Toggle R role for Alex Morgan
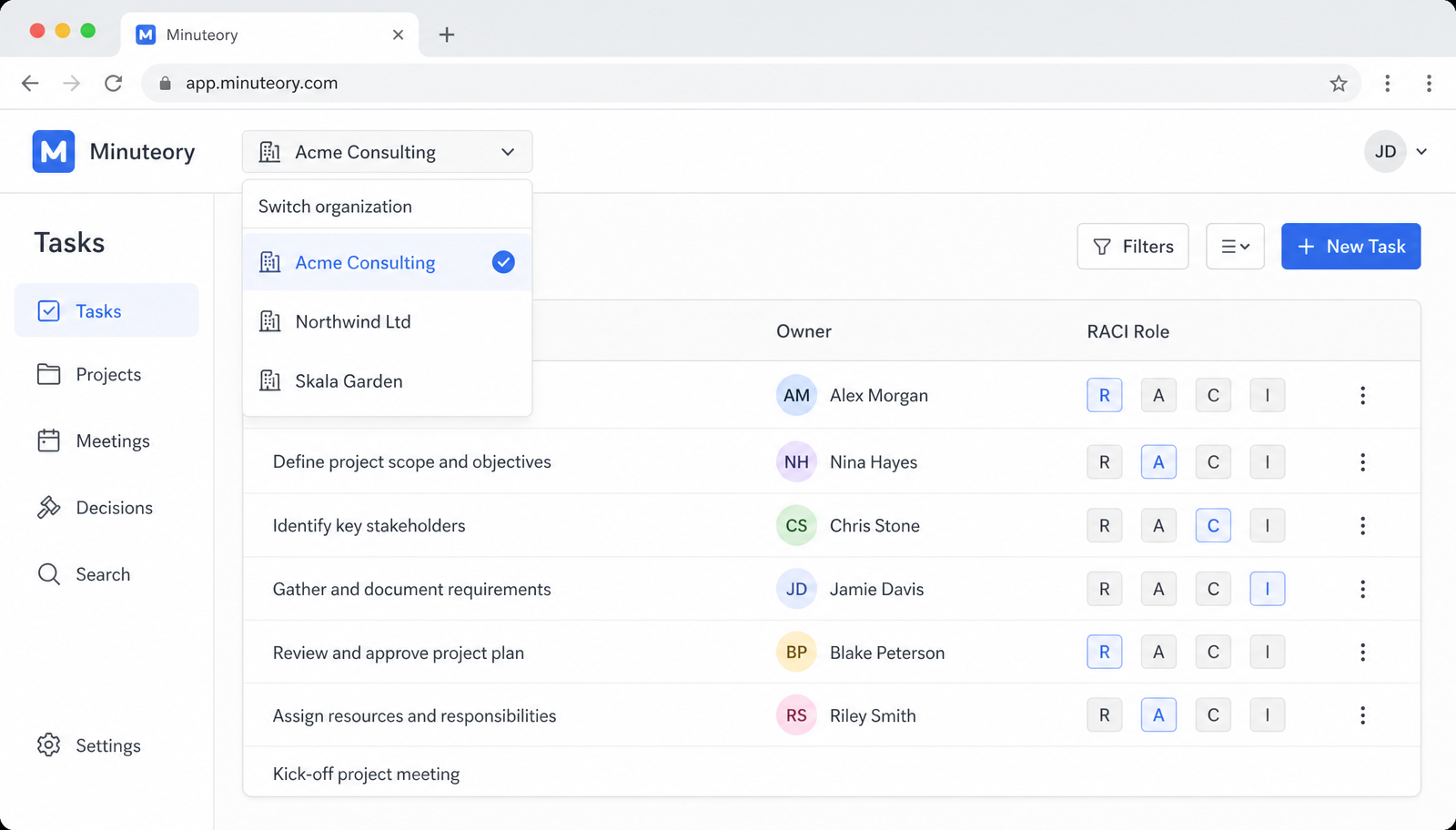 click(x=1104, y=395)
